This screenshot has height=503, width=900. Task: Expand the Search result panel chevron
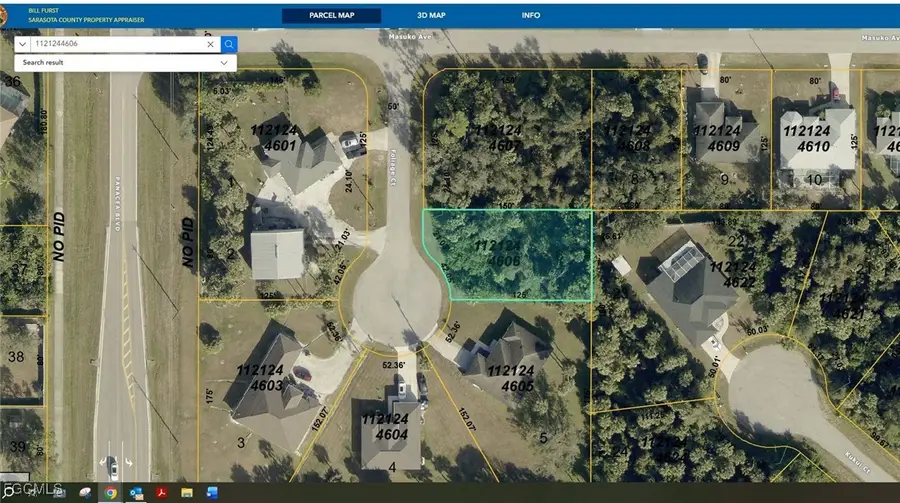[224, 62]
